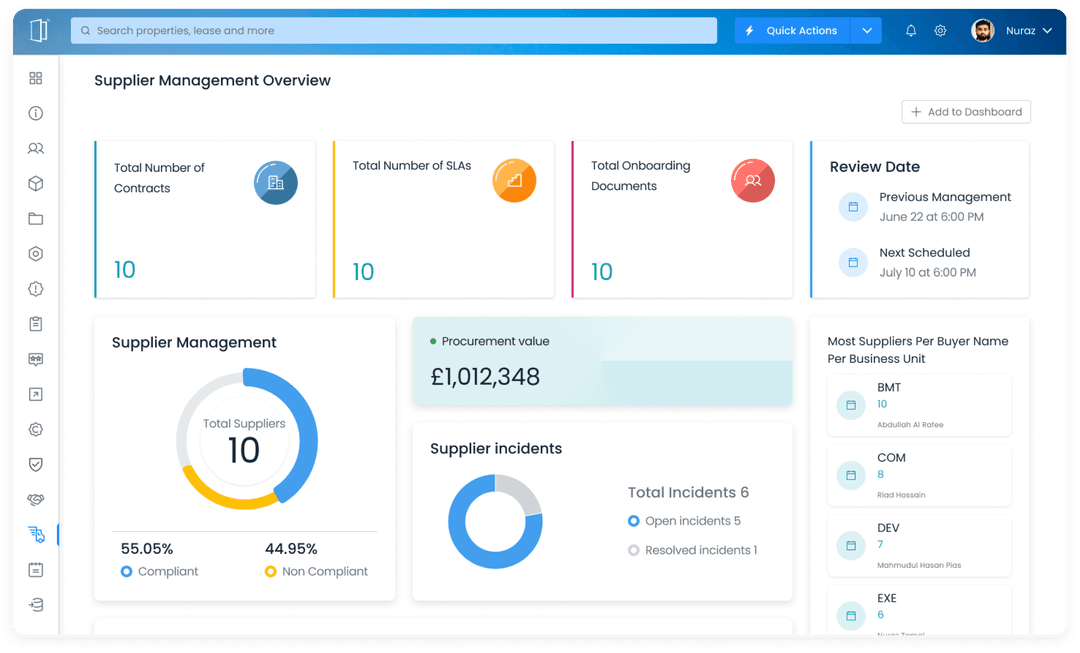
Task: Select the Open incidents radio indicator
Action: (x=632, y=521)
